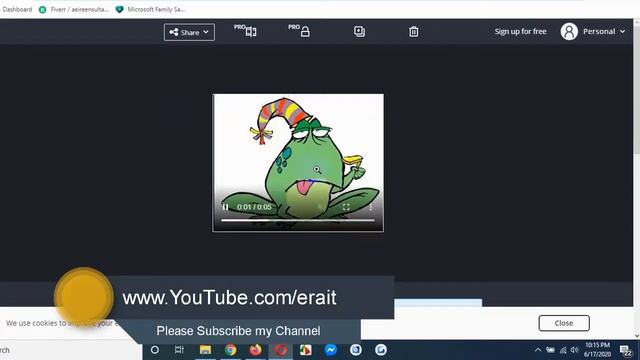Open Messenger from taskbar
Screen dimensions: 640x360
click(331, 350)
